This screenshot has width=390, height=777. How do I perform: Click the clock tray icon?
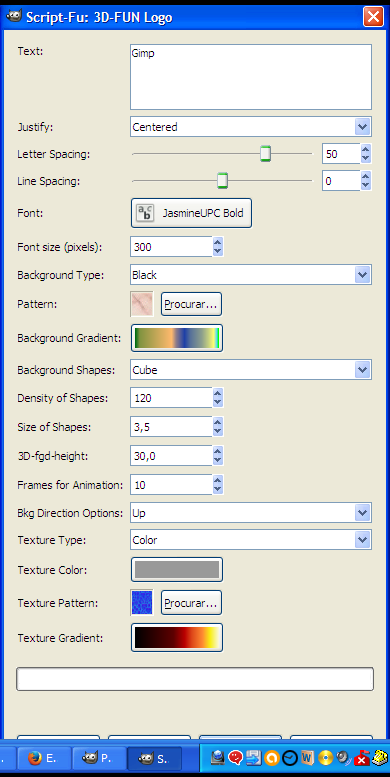(290, 757)
